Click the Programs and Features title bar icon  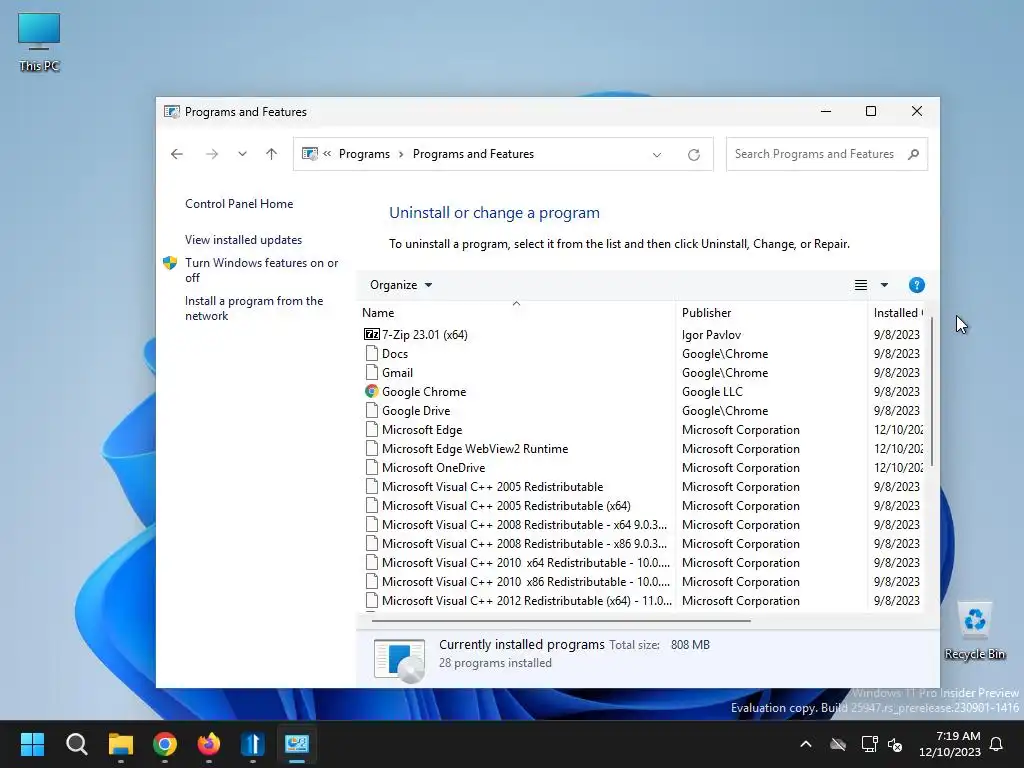pos(172,112)
